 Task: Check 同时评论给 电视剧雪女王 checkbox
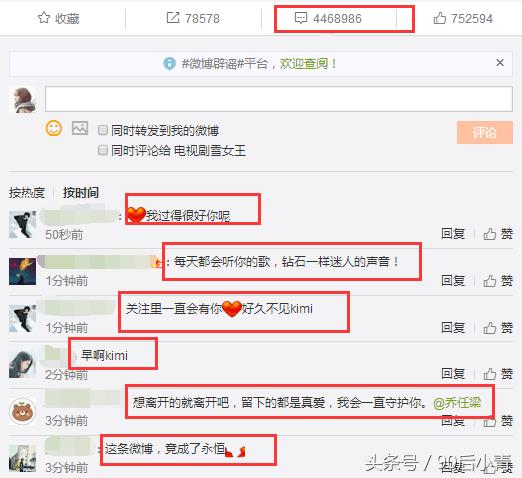pyautogui.click(x=103, y=150)
